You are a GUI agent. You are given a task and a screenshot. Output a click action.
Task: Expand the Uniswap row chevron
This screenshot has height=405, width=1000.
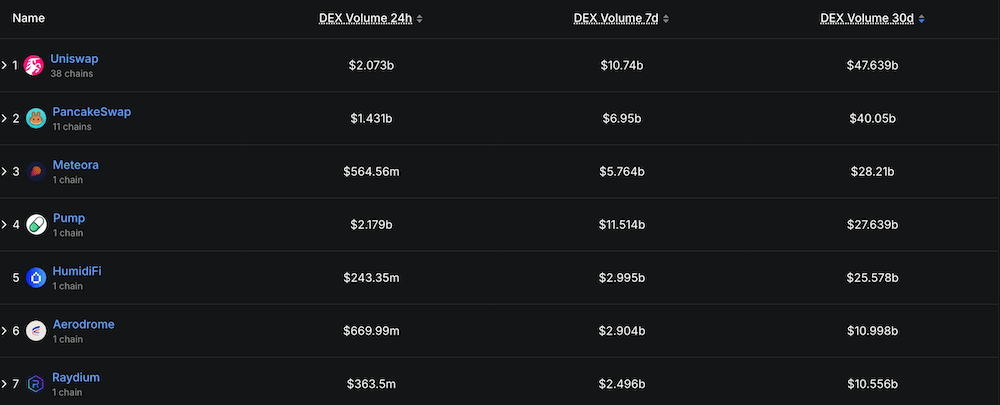(4, 66)
